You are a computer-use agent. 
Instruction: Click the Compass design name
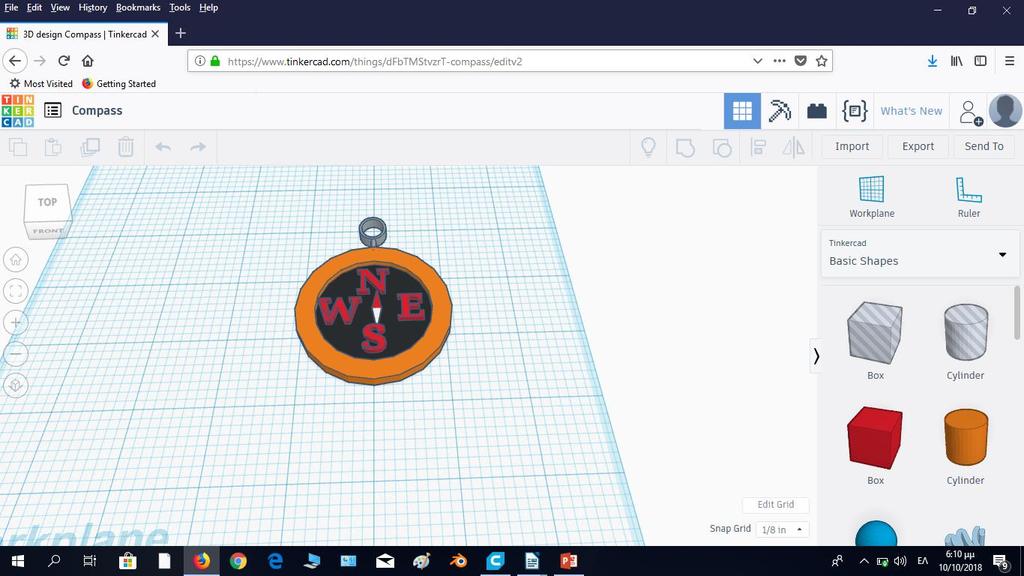(x=97, y=110)
